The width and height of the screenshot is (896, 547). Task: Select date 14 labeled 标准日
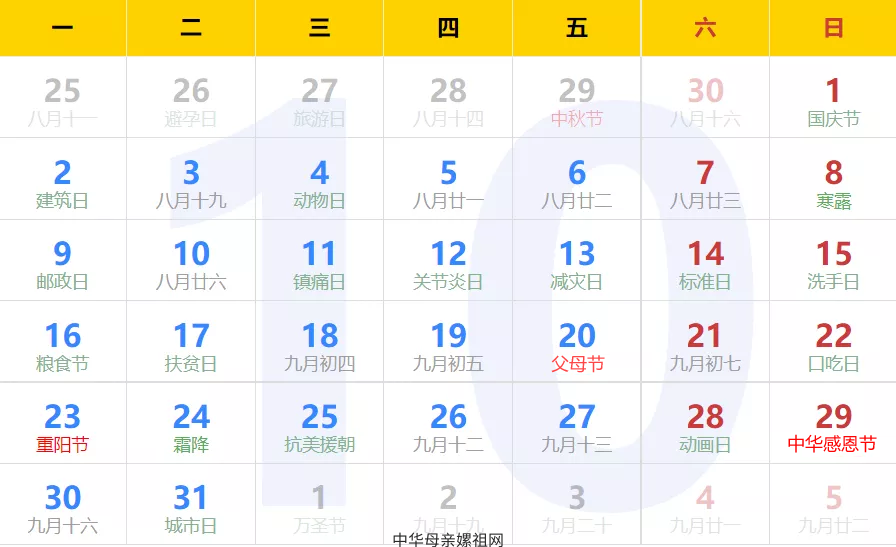706,261
